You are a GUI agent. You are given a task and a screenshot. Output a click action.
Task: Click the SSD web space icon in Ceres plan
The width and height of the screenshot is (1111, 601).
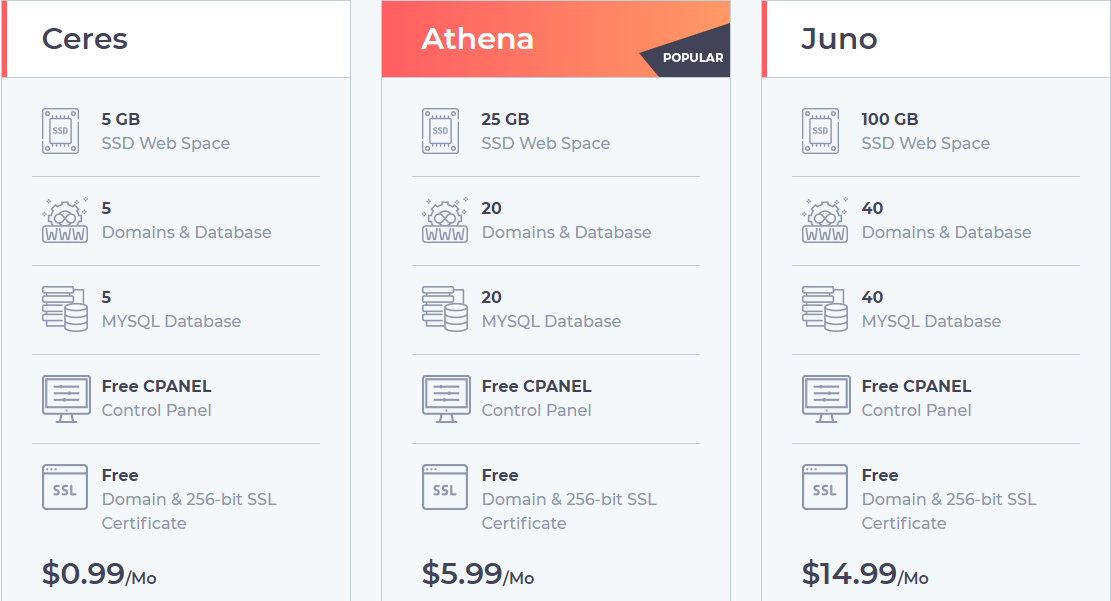pyautogui.click(x=60, y=131)
